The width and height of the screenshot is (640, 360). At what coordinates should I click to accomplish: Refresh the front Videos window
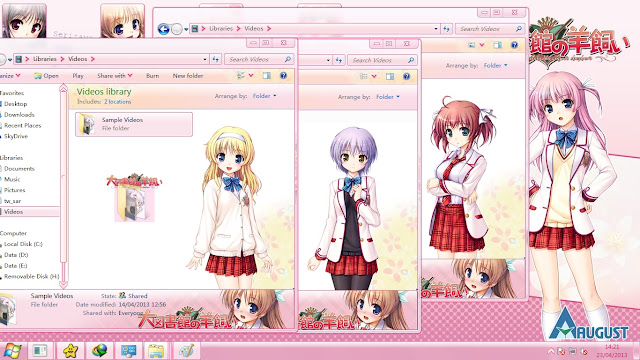[x=216, y=60]
